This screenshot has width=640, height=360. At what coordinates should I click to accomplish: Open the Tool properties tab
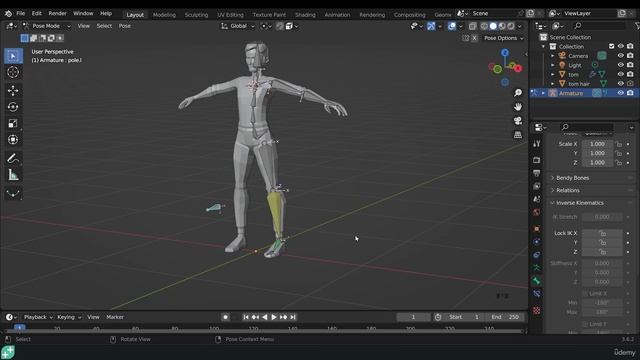coord(537,144)
